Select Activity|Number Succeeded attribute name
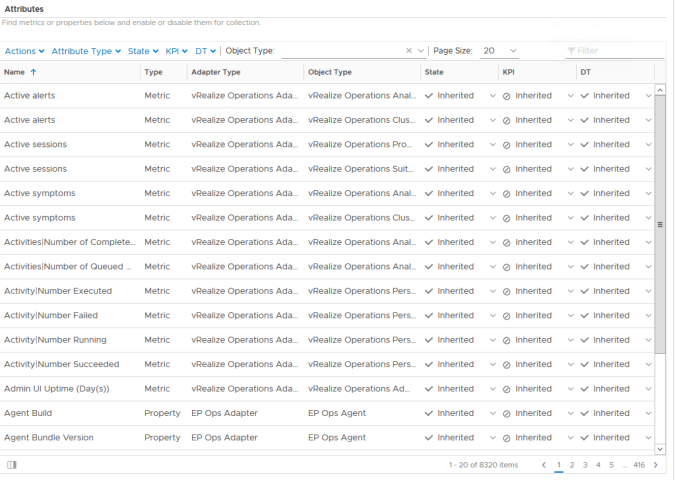 pos(62,364)
